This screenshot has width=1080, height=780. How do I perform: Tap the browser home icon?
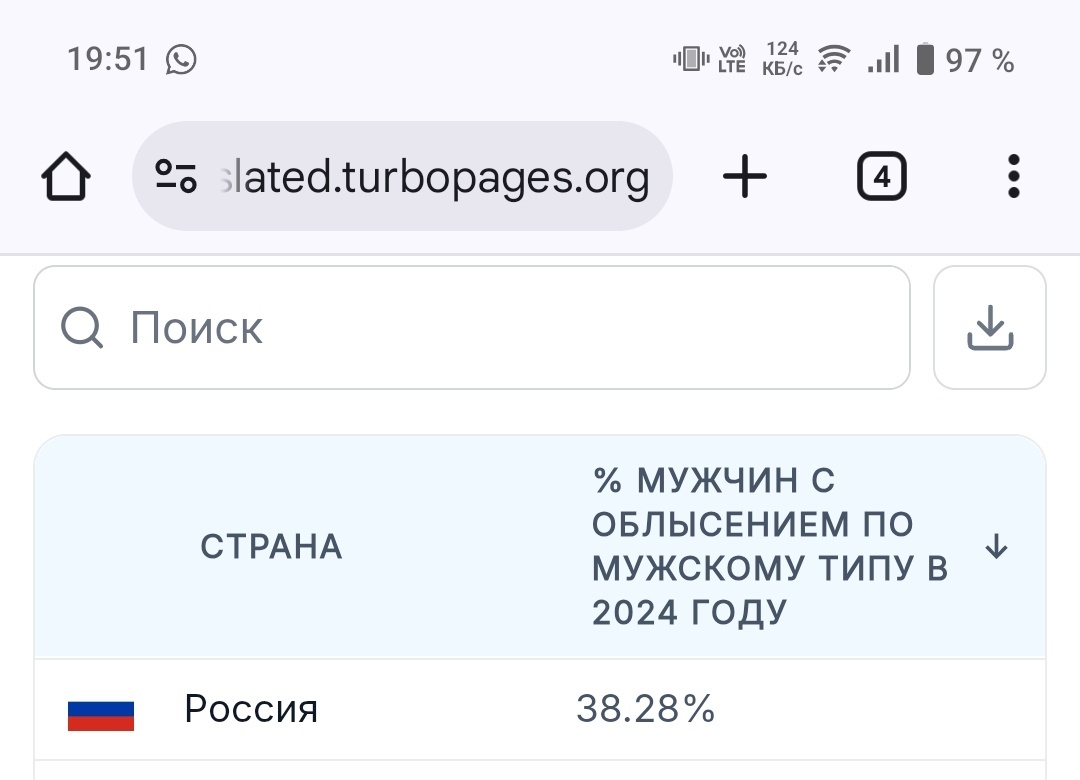pyautogui.click(x=66, y=178)
